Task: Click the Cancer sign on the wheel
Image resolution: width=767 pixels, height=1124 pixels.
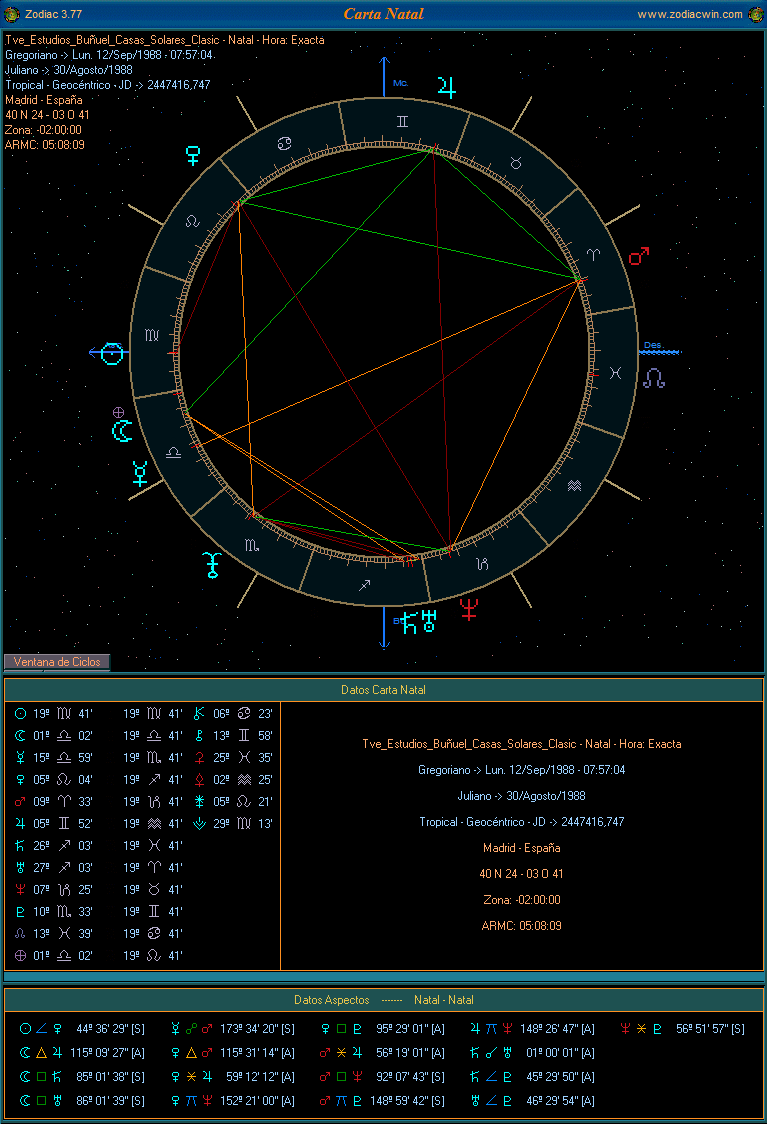Action: pyautogui.click(x=285, y=143)
